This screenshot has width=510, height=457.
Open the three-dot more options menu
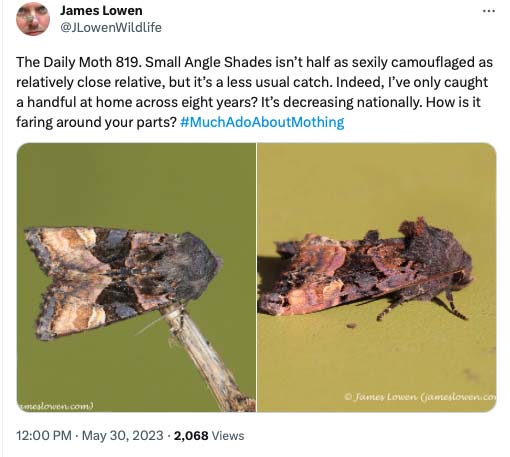(x=489, y=11)
